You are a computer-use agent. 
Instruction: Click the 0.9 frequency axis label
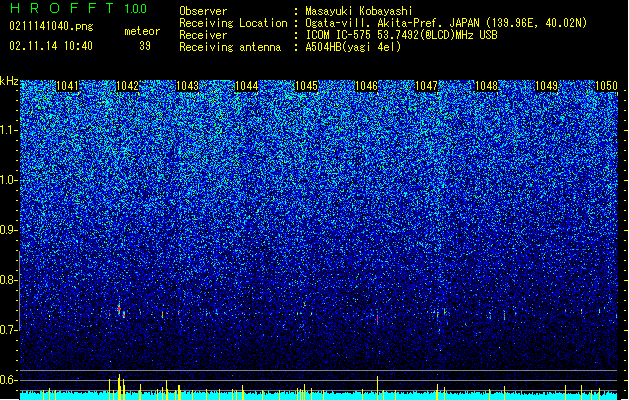(8, 230)
